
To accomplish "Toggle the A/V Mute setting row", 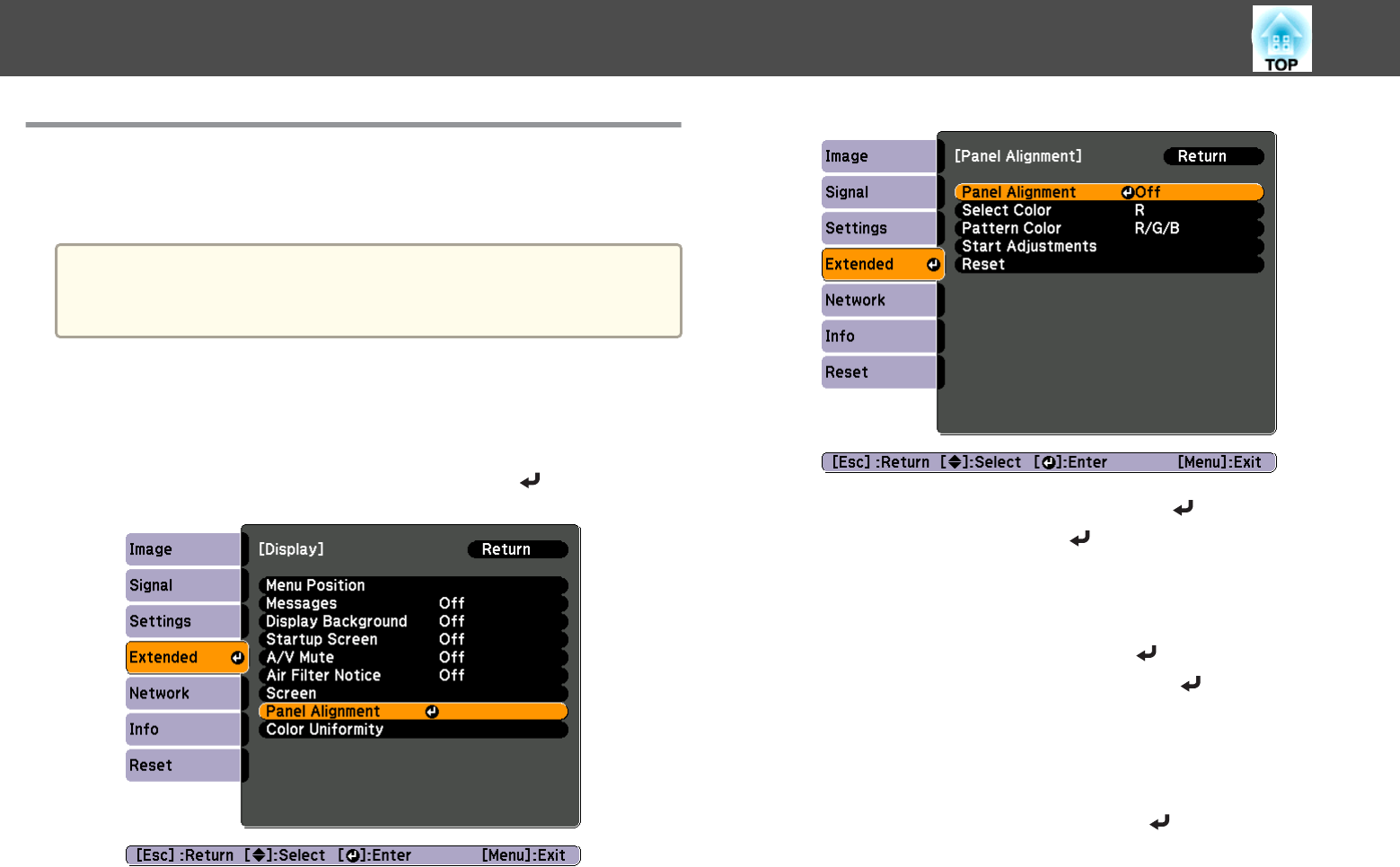I will click(x=413, y=657).
